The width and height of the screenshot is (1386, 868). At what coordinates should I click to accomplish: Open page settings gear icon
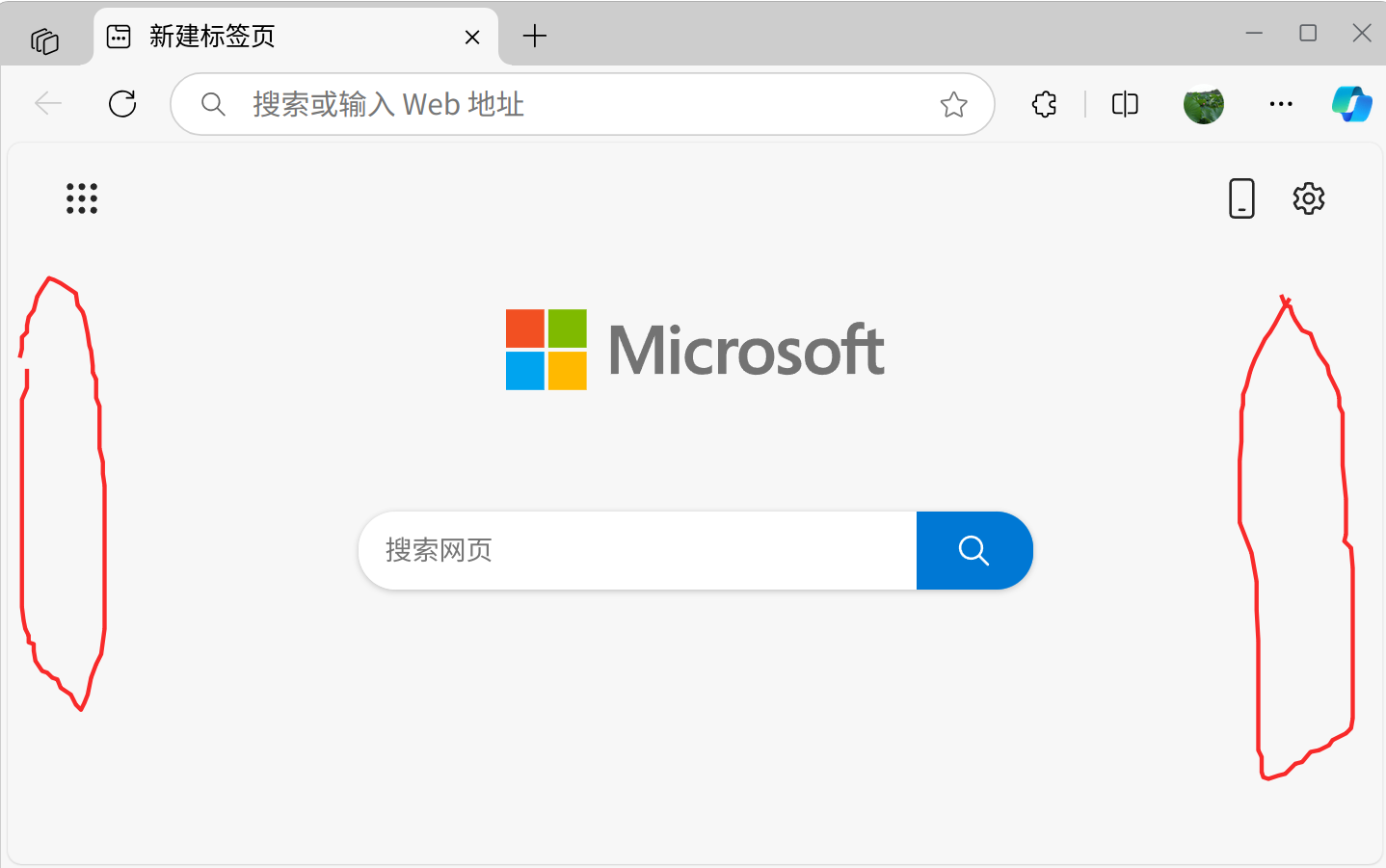[1309, 198]
